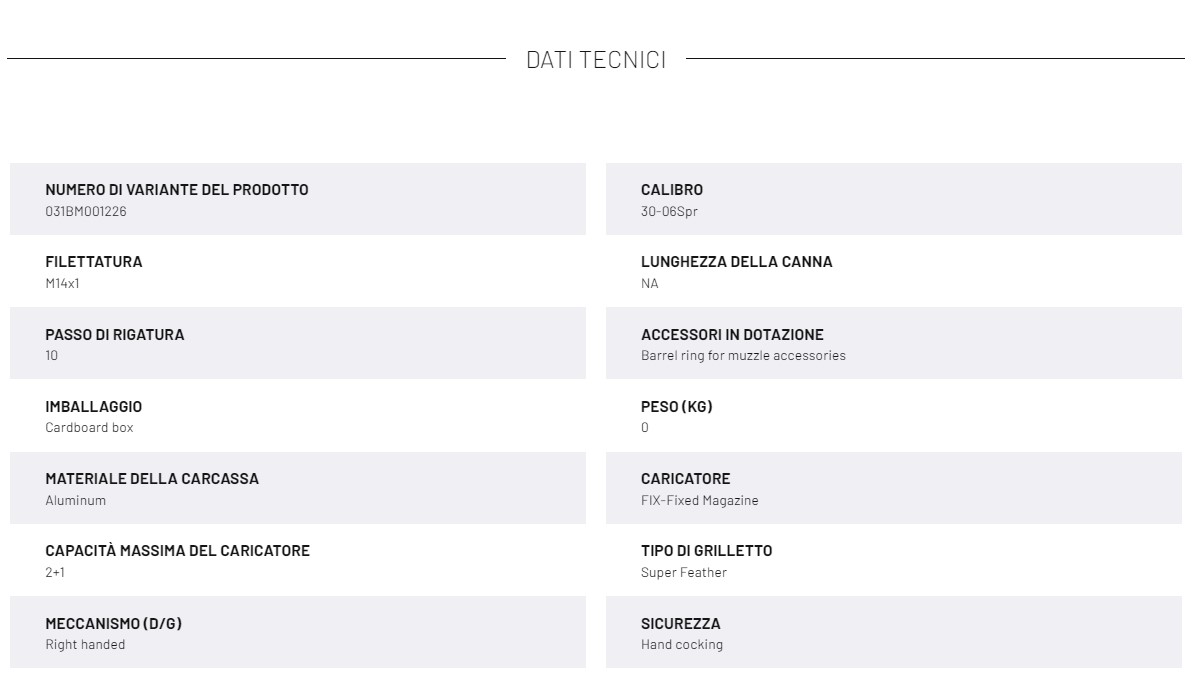Select the Barrel ring for muzzle accessories text
The width and height of the screenshot is (1196, 695).
743,356
